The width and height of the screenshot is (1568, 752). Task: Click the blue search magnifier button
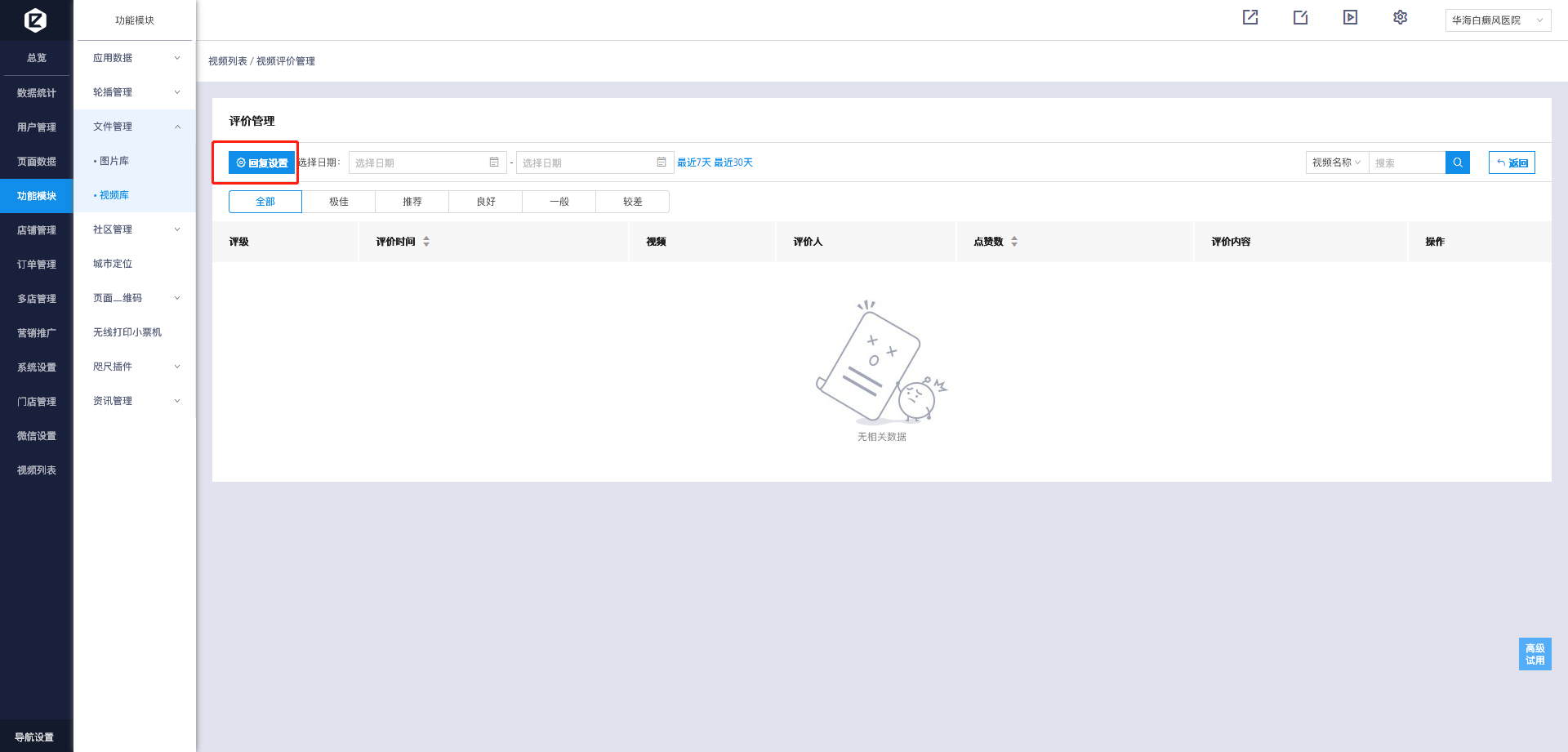click(1457, 162)
